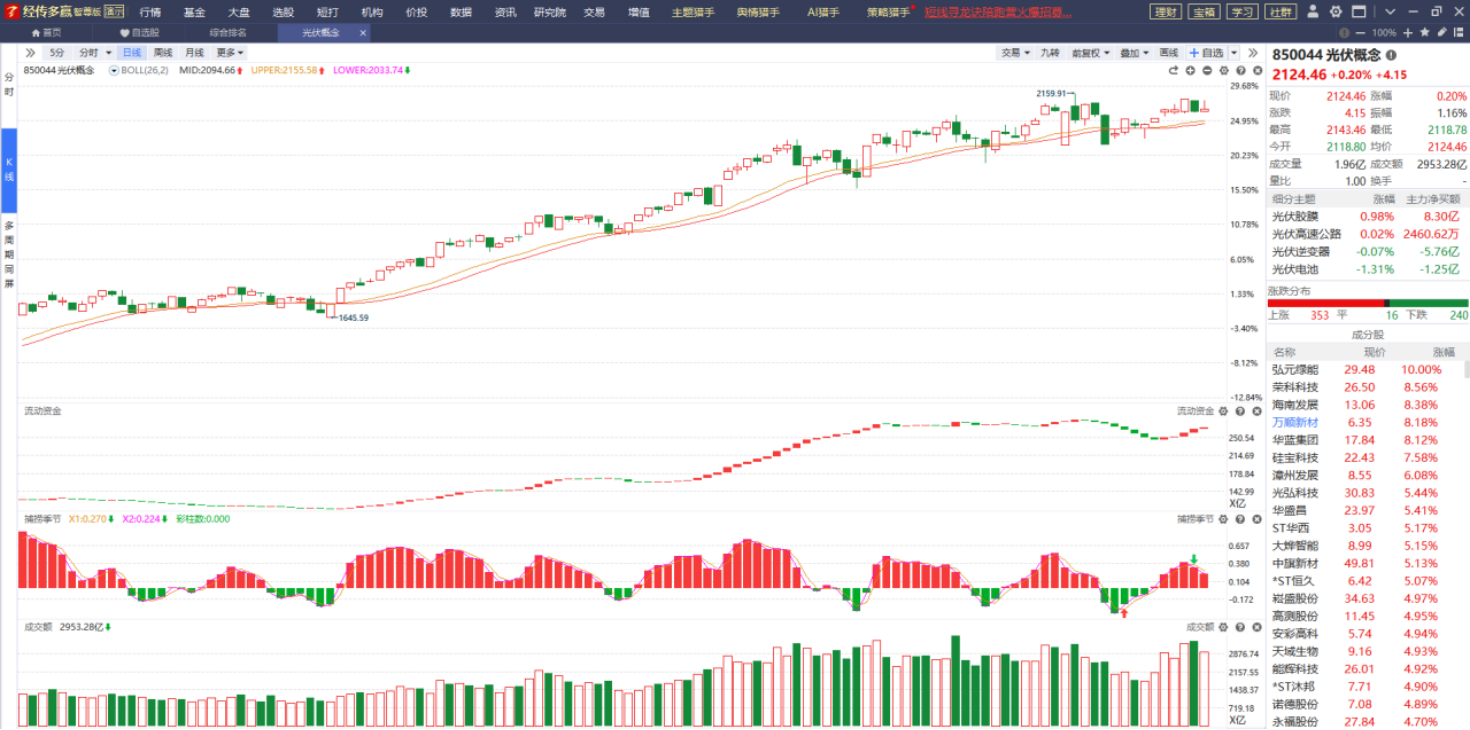Image resolution: width=1470 pixels, height=730 pixels.
Task: Open settings via the top gear icon
Action: (1335, 12)
